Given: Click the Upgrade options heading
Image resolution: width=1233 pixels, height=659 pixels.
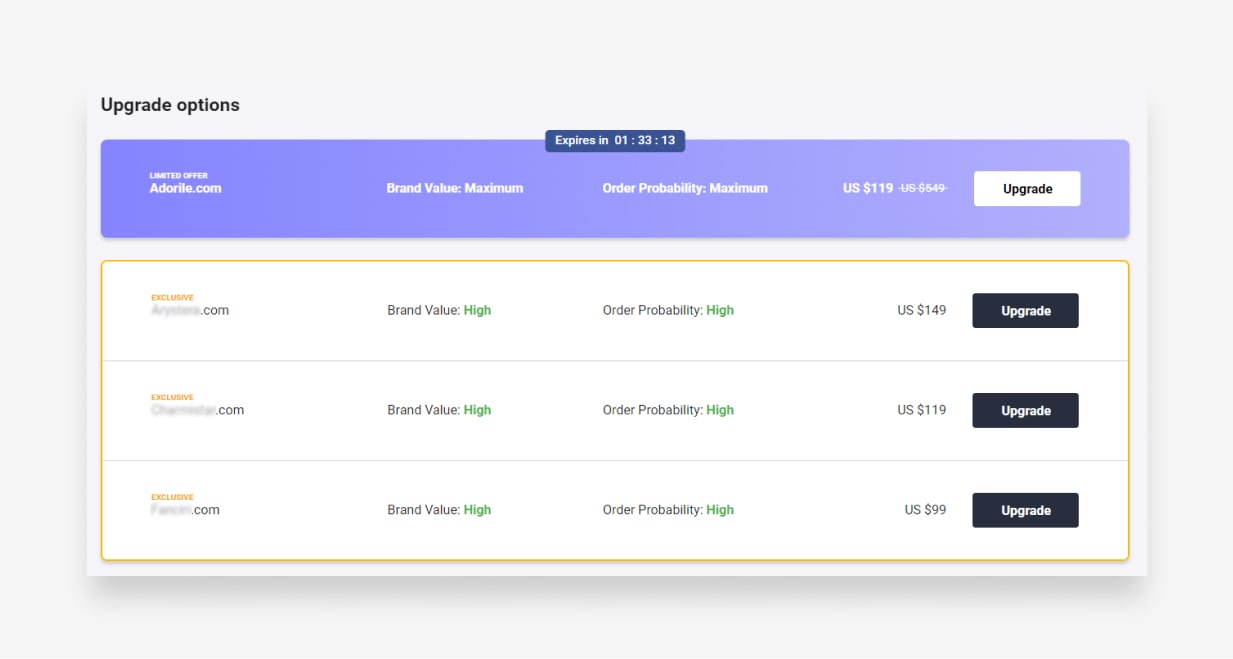Looking at the screenshot, I should 169,104.
